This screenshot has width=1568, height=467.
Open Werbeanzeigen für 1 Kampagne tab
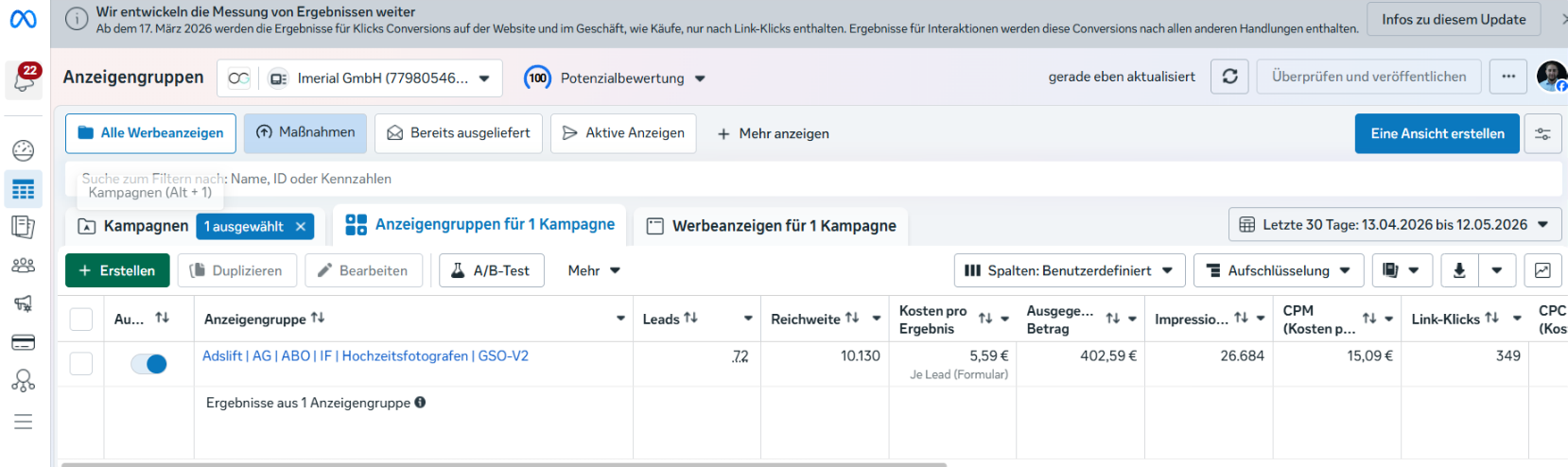[x=771, y=226]
